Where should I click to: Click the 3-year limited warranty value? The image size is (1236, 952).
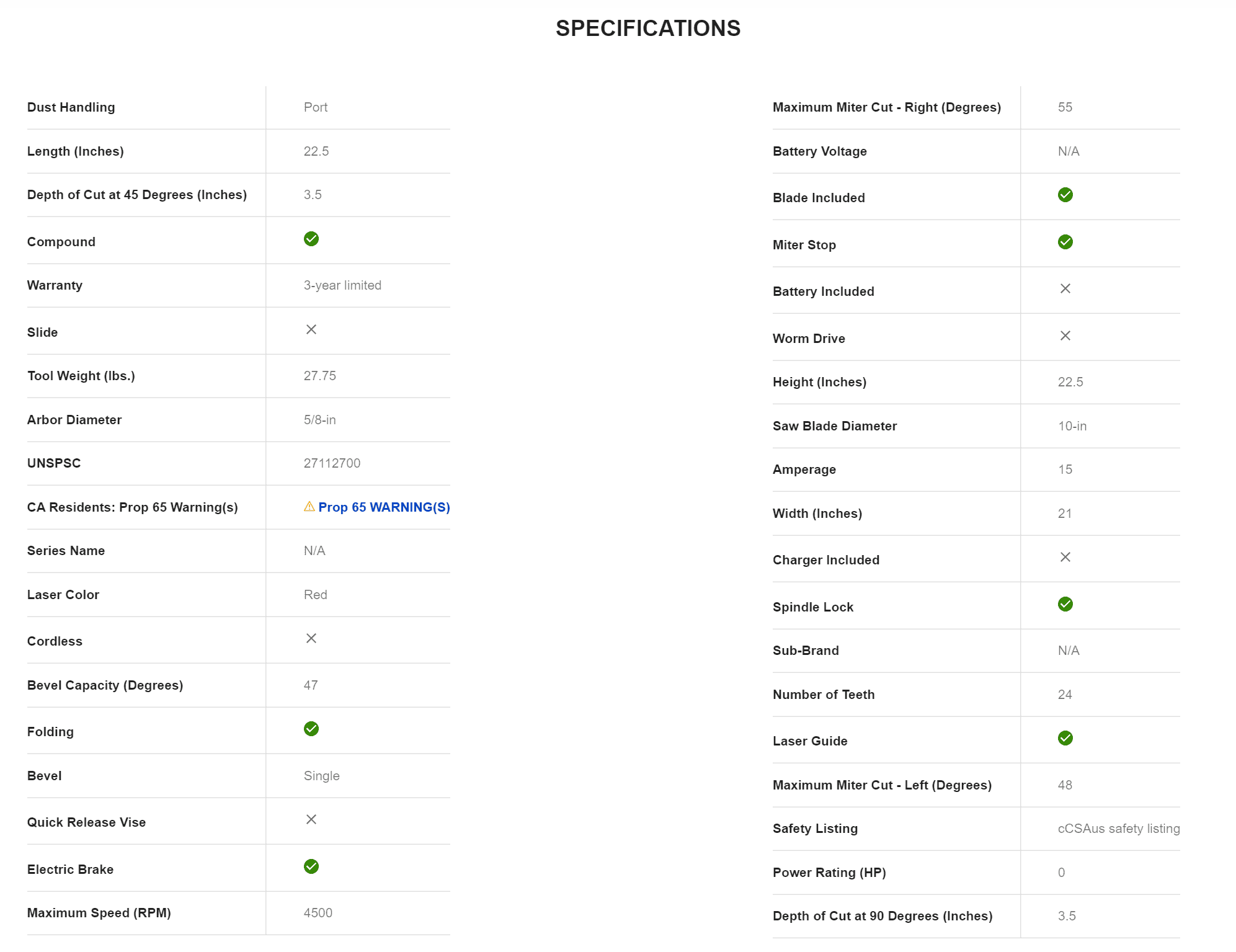(342, 285)
